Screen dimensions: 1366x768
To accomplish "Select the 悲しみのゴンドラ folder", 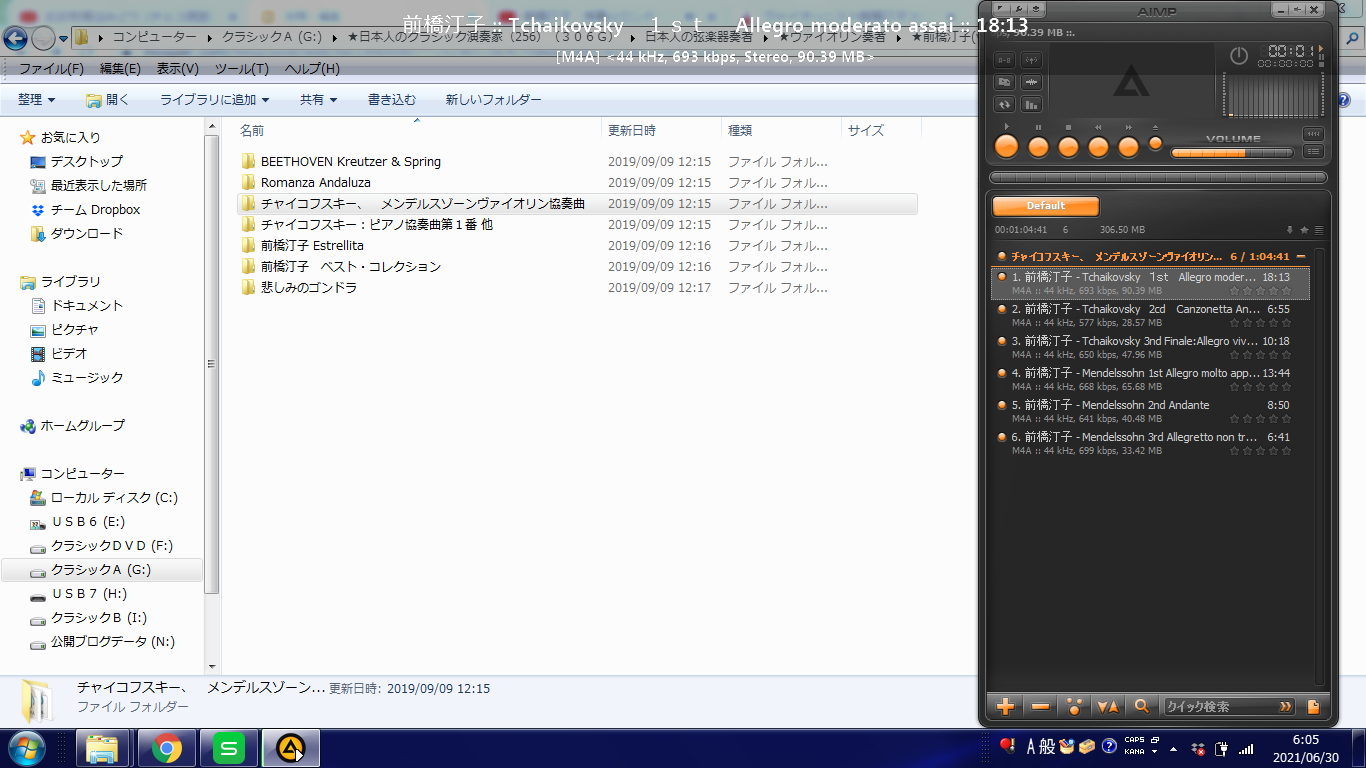I will point(309,287).
